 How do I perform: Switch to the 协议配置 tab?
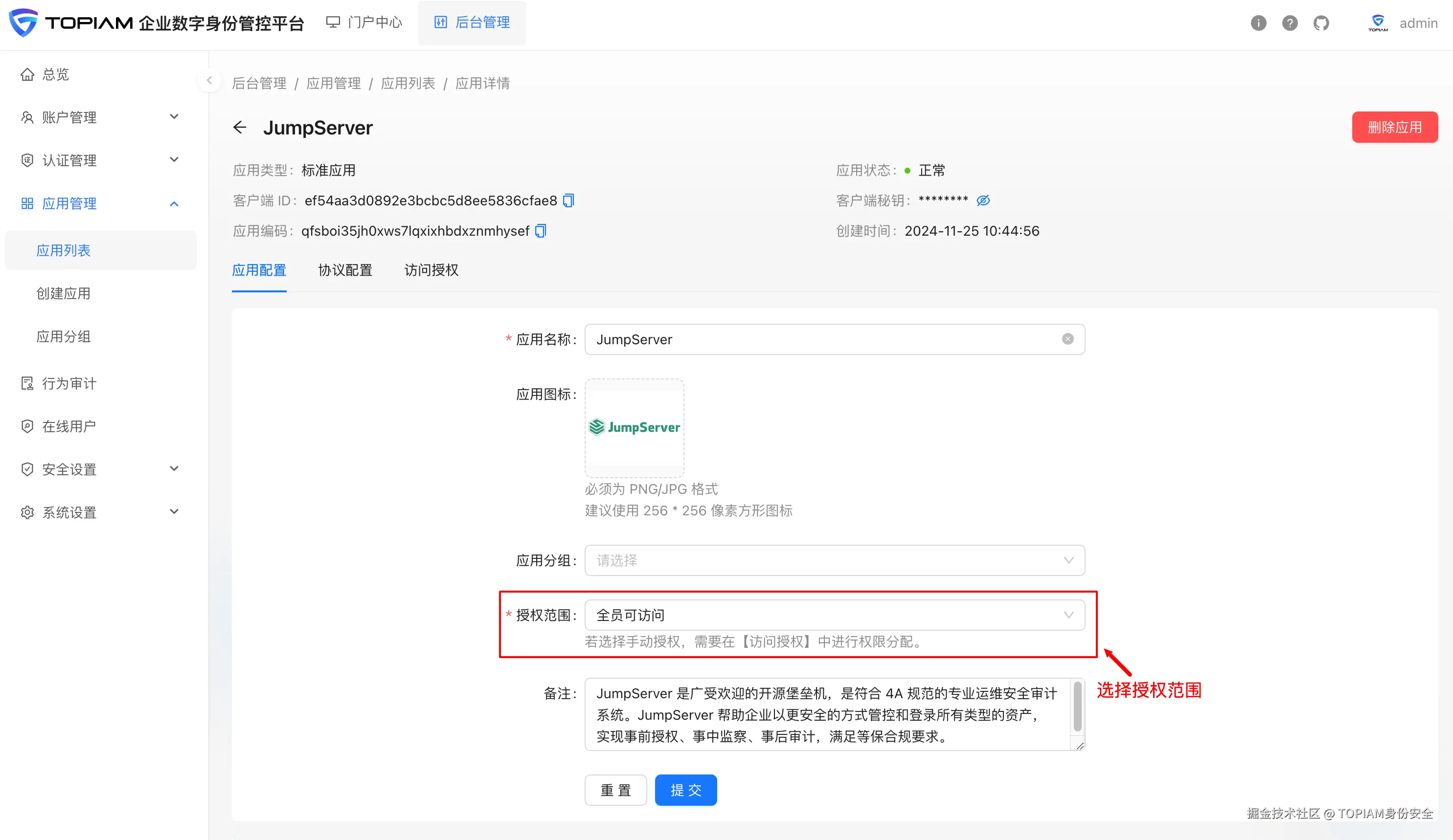[345, 270]
